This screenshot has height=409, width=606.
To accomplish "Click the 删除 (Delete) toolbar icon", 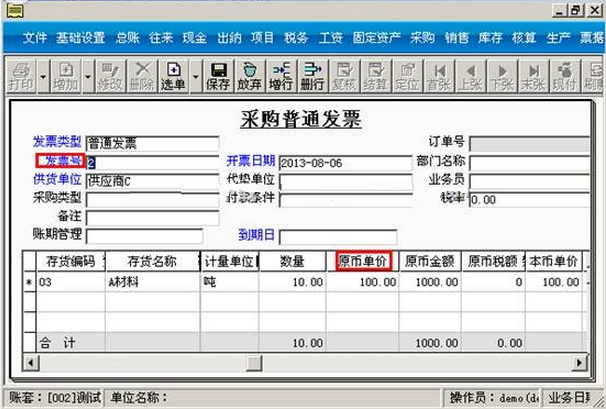I will pos(142,76).
